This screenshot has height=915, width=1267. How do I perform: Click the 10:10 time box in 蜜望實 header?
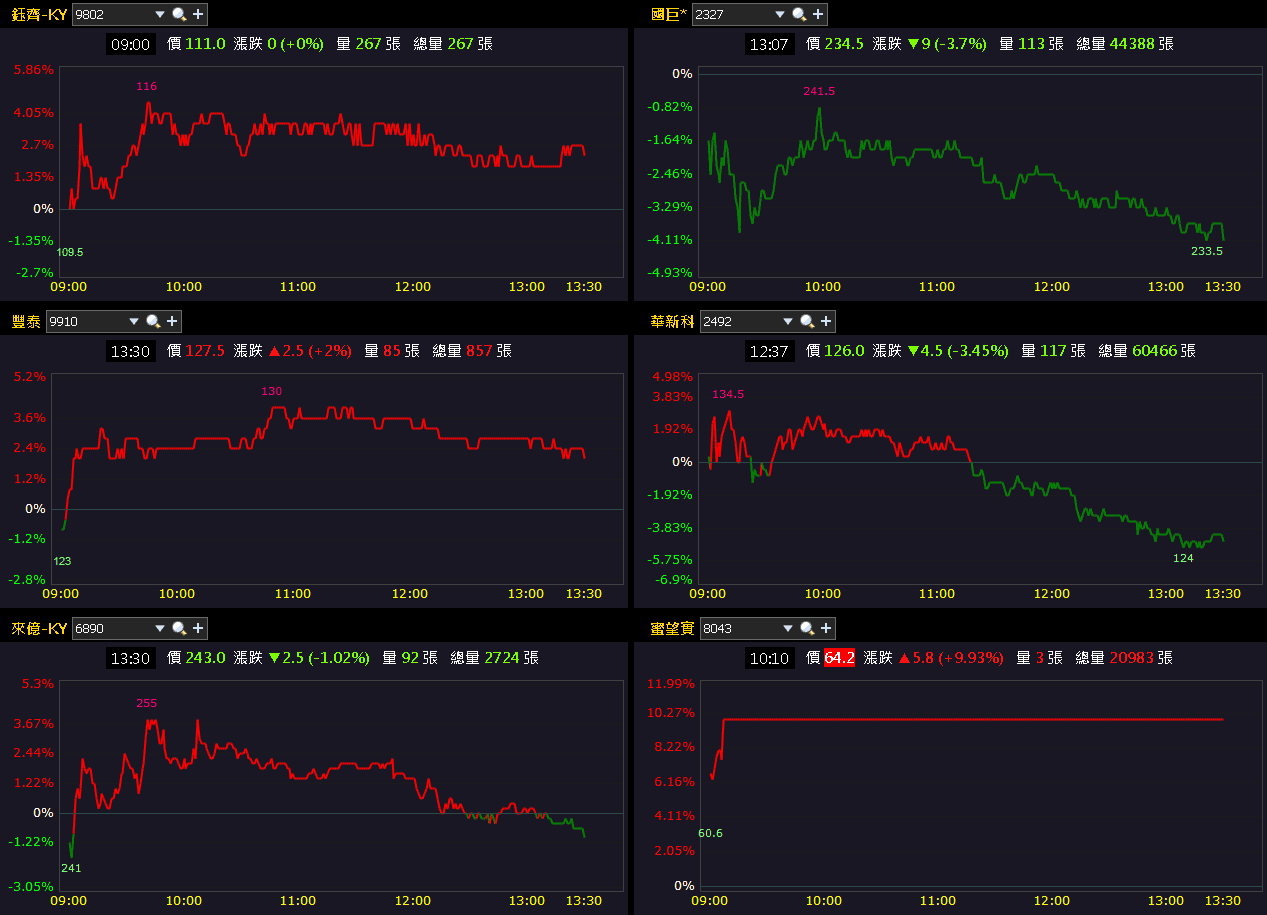coord(770,658)
